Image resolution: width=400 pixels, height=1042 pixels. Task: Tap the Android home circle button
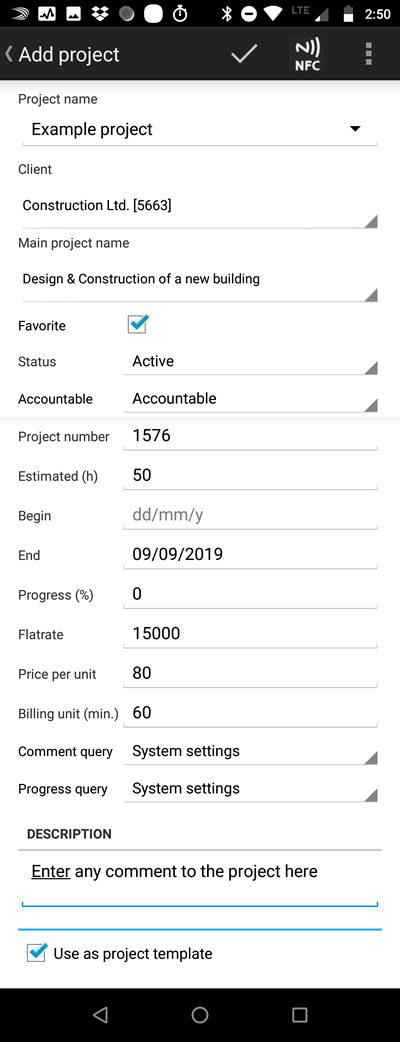tap(200, 1015)
